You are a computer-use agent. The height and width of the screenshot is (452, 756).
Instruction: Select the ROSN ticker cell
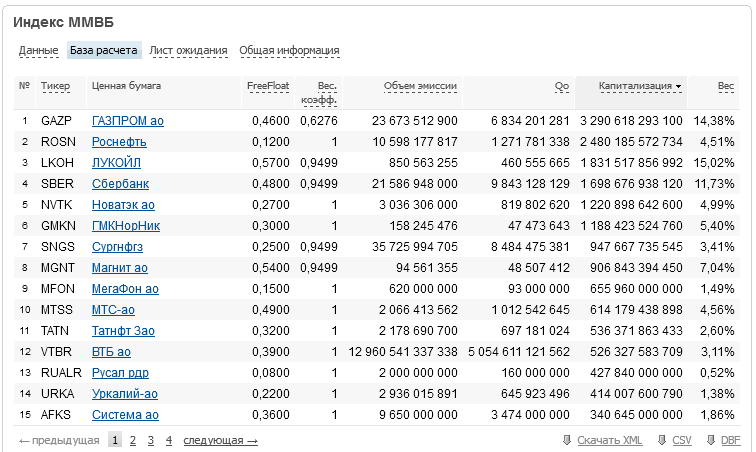58,142
